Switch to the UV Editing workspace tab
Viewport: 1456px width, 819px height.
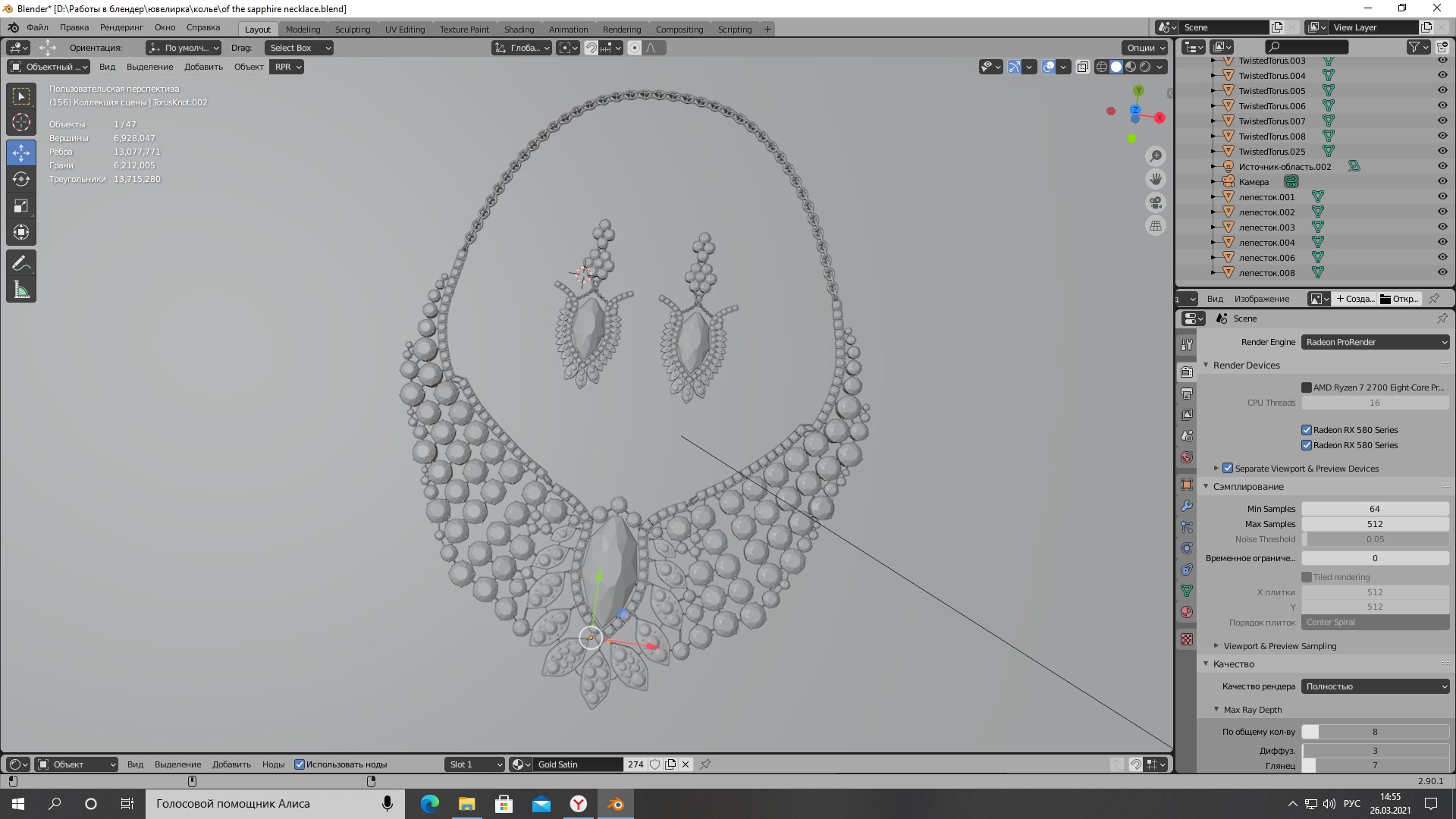coord(405,29)
